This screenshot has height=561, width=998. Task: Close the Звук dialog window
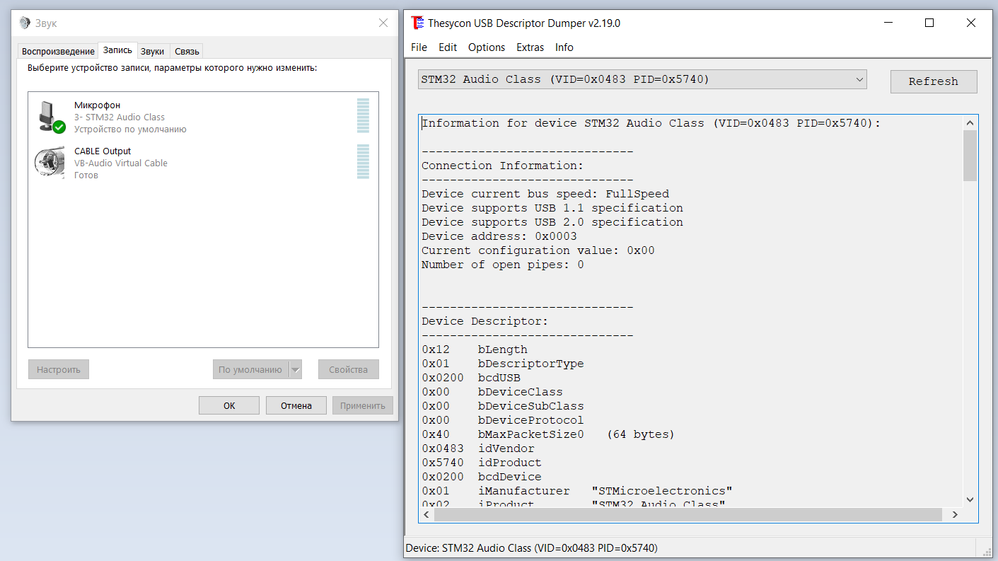(x=383, y=23)
